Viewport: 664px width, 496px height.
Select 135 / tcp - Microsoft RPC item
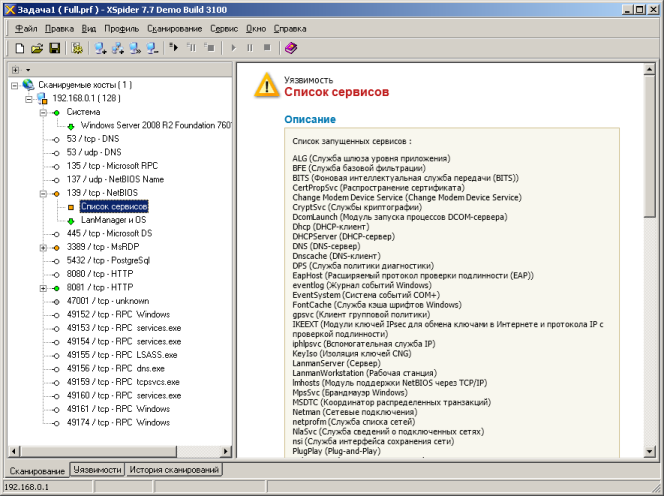(112, 166)
